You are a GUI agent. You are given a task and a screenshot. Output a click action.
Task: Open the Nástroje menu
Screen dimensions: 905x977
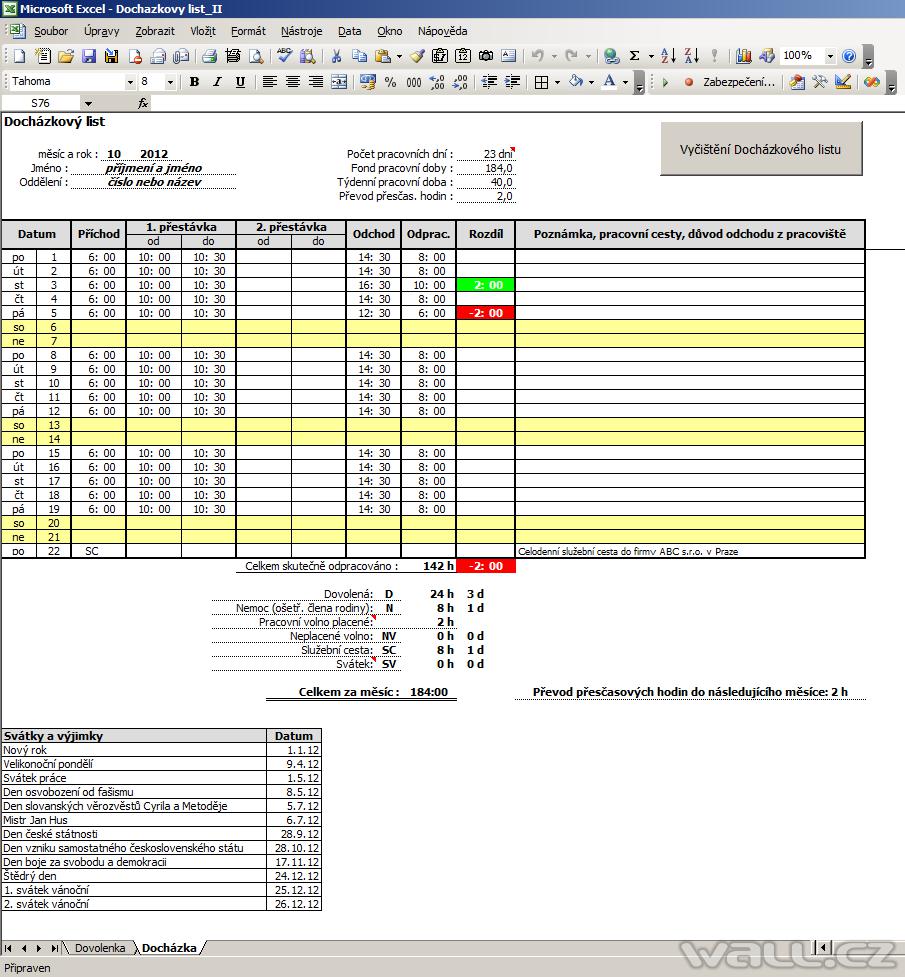(x=302, y=31)
